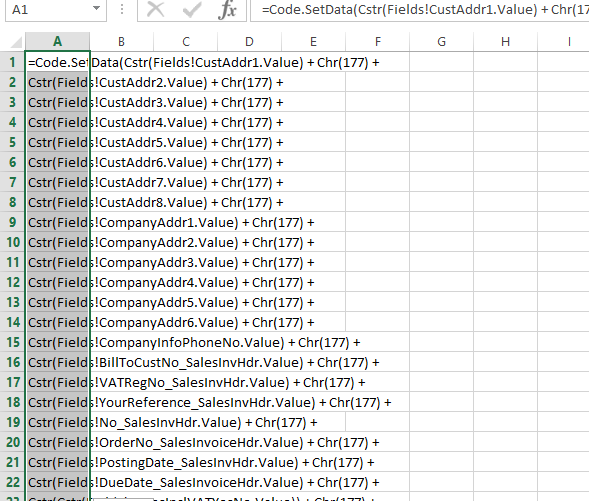Select column B header

click(121, 41)
